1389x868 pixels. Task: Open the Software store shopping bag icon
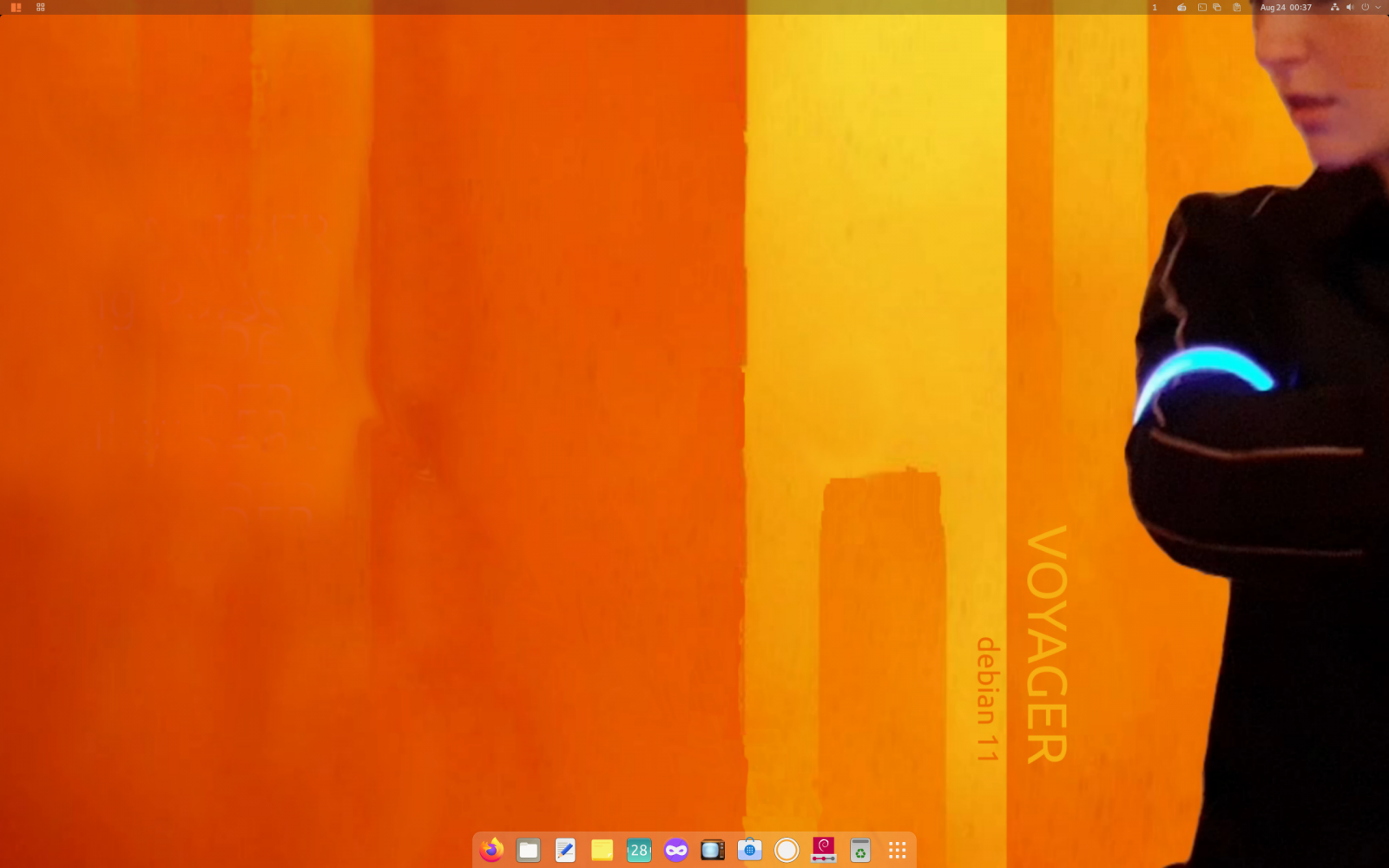click(x=749, y=850)
